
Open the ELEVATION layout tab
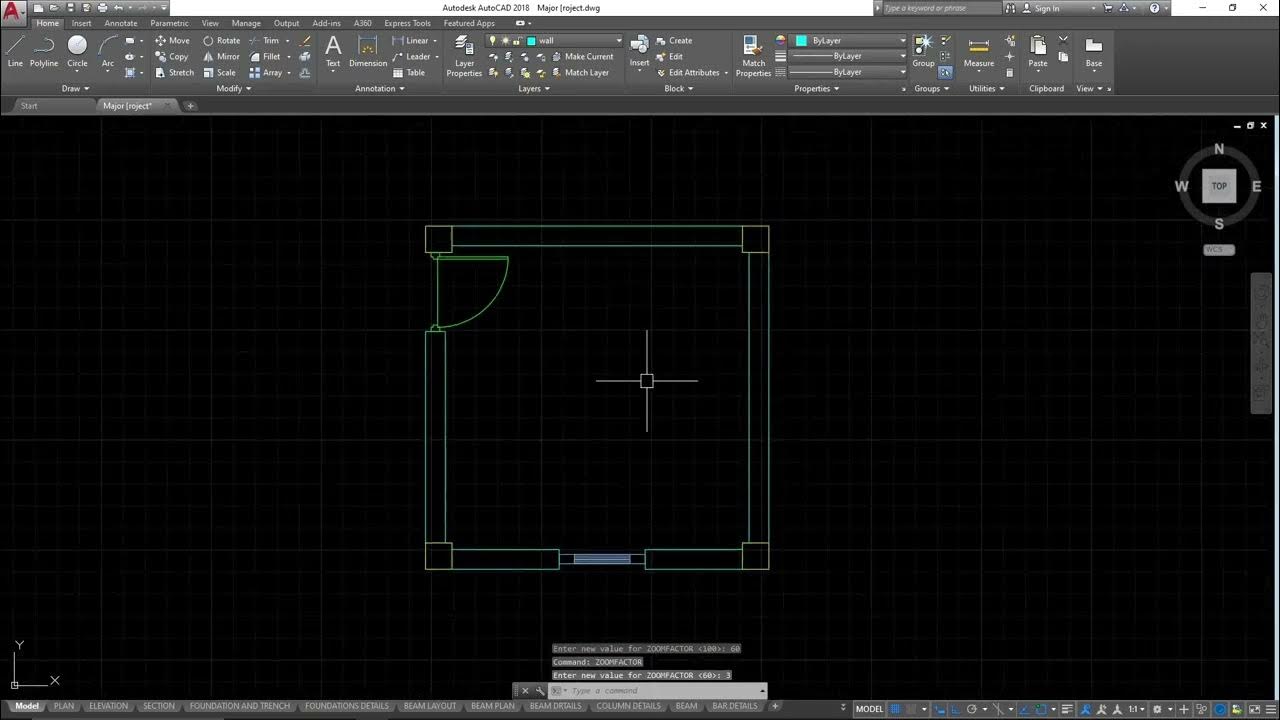[x=108, y=706]
